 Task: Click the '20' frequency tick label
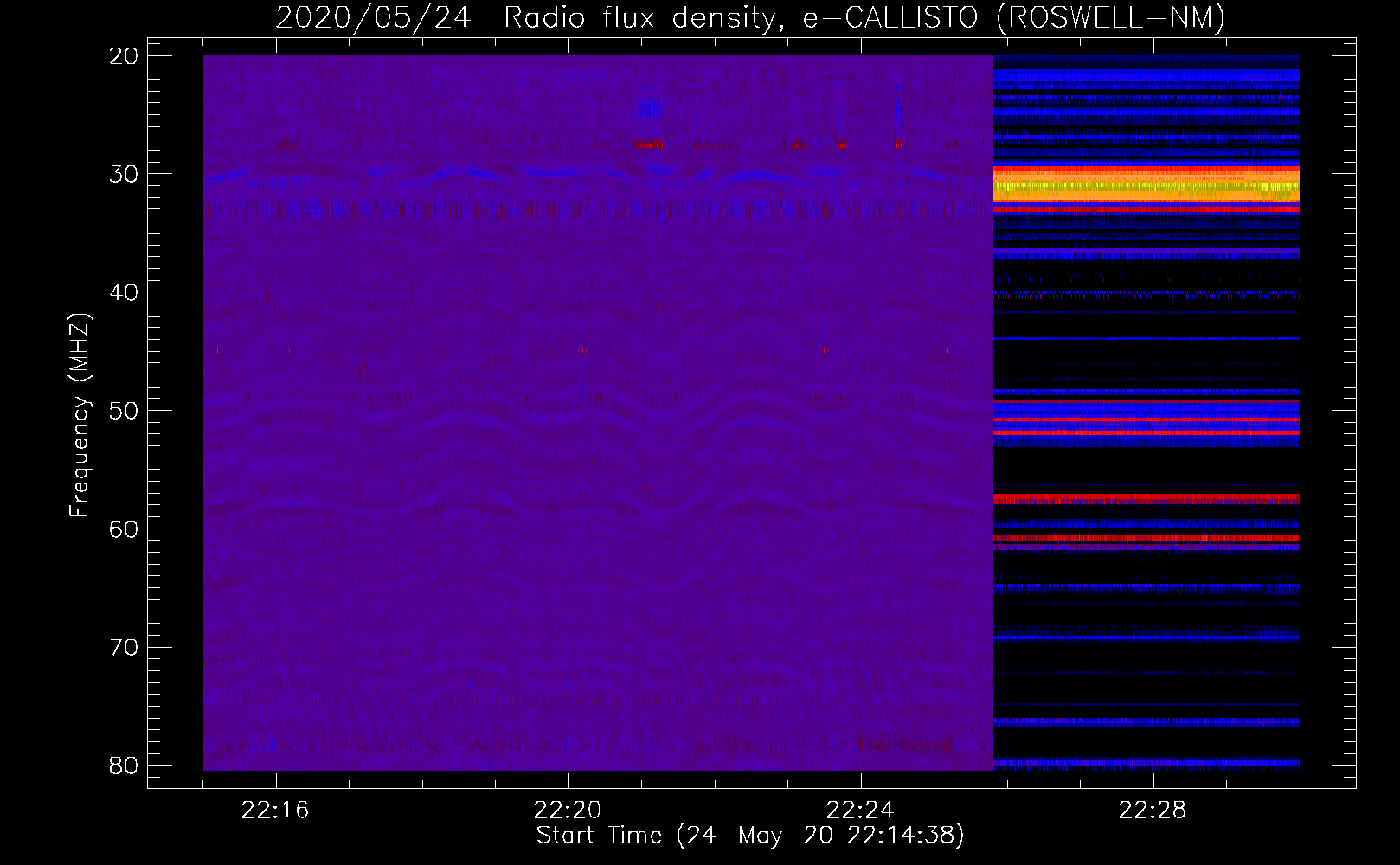pyautogui.click(x=125, y=56)
